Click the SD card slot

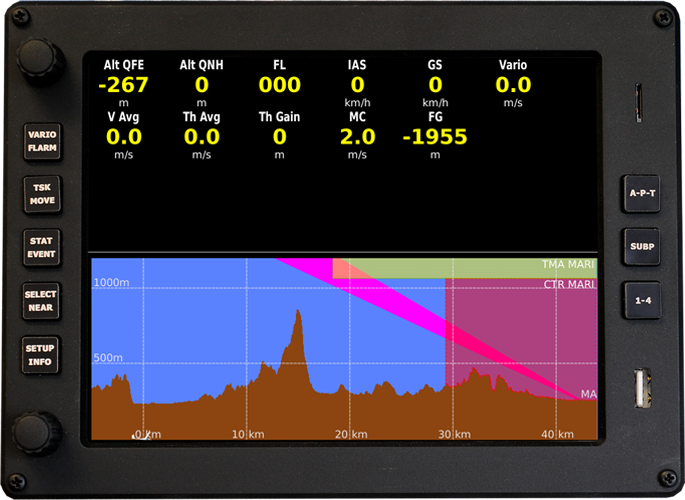(638, 102)
